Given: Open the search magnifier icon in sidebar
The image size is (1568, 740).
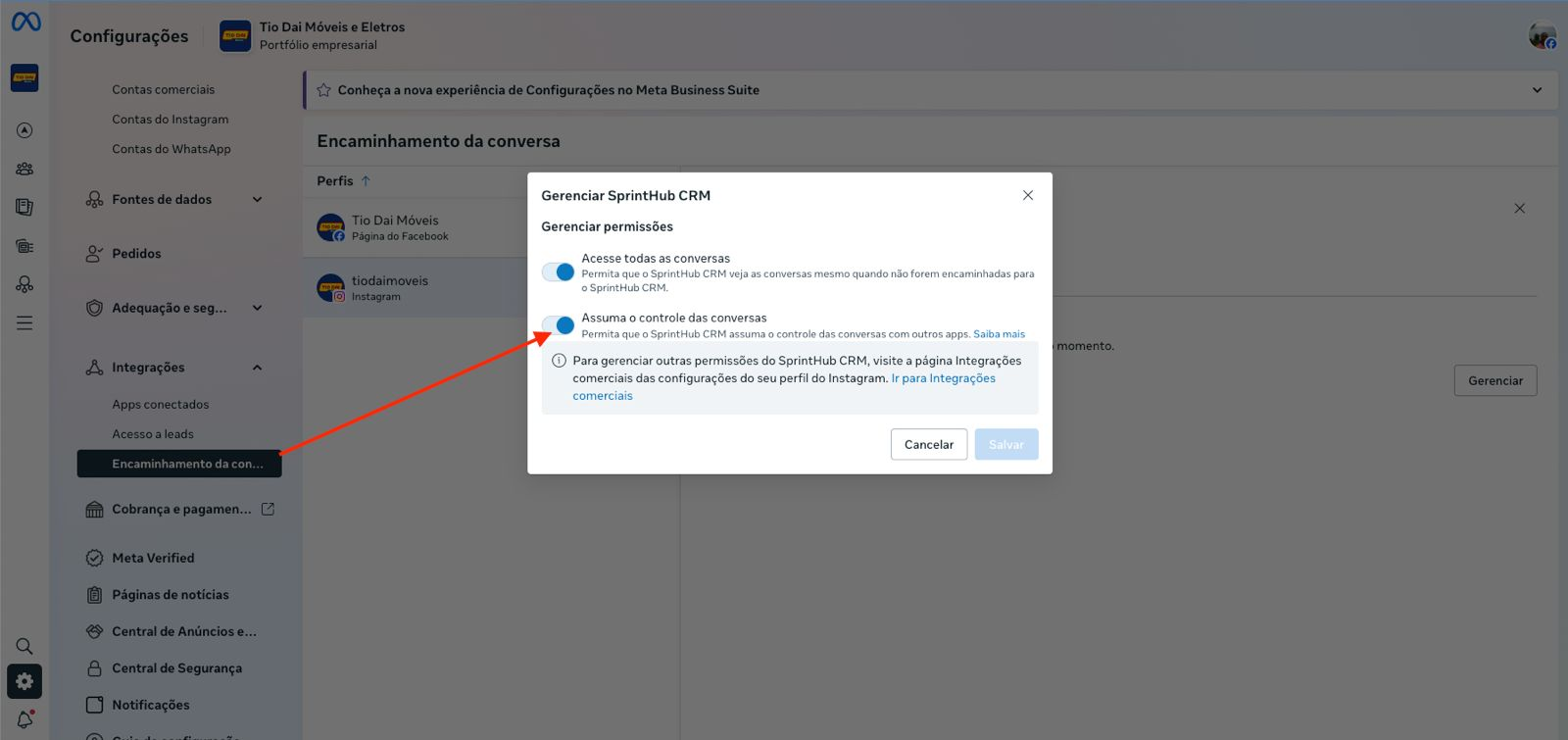Looking at the screenshot, I should 24,646.
